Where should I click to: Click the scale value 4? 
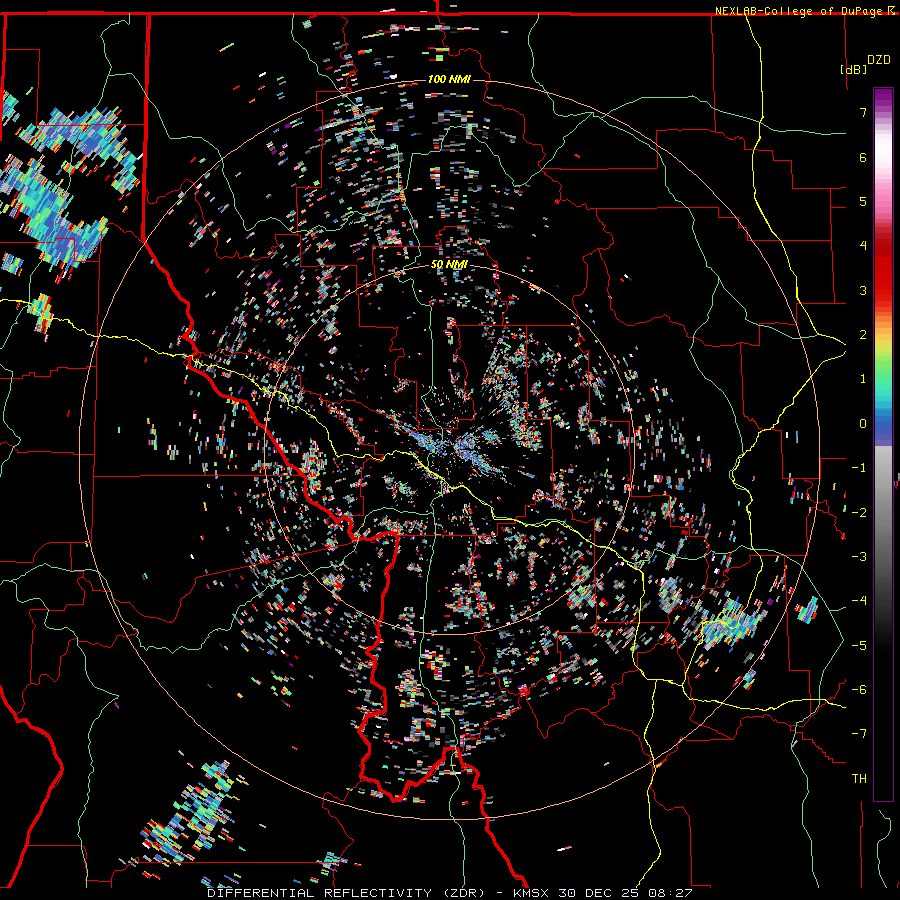(863, 246)
